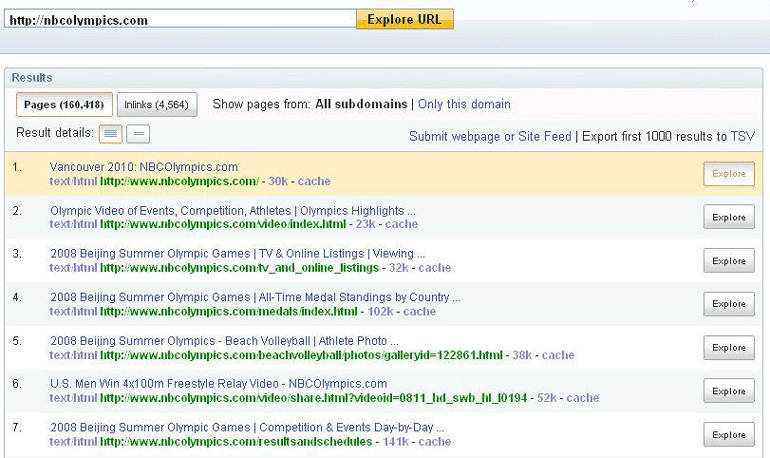Image resolution: width=770 pixels, height=458 pixels.
Task: Explore the TV & Online Listings result
Action: (x=729, y=261)
